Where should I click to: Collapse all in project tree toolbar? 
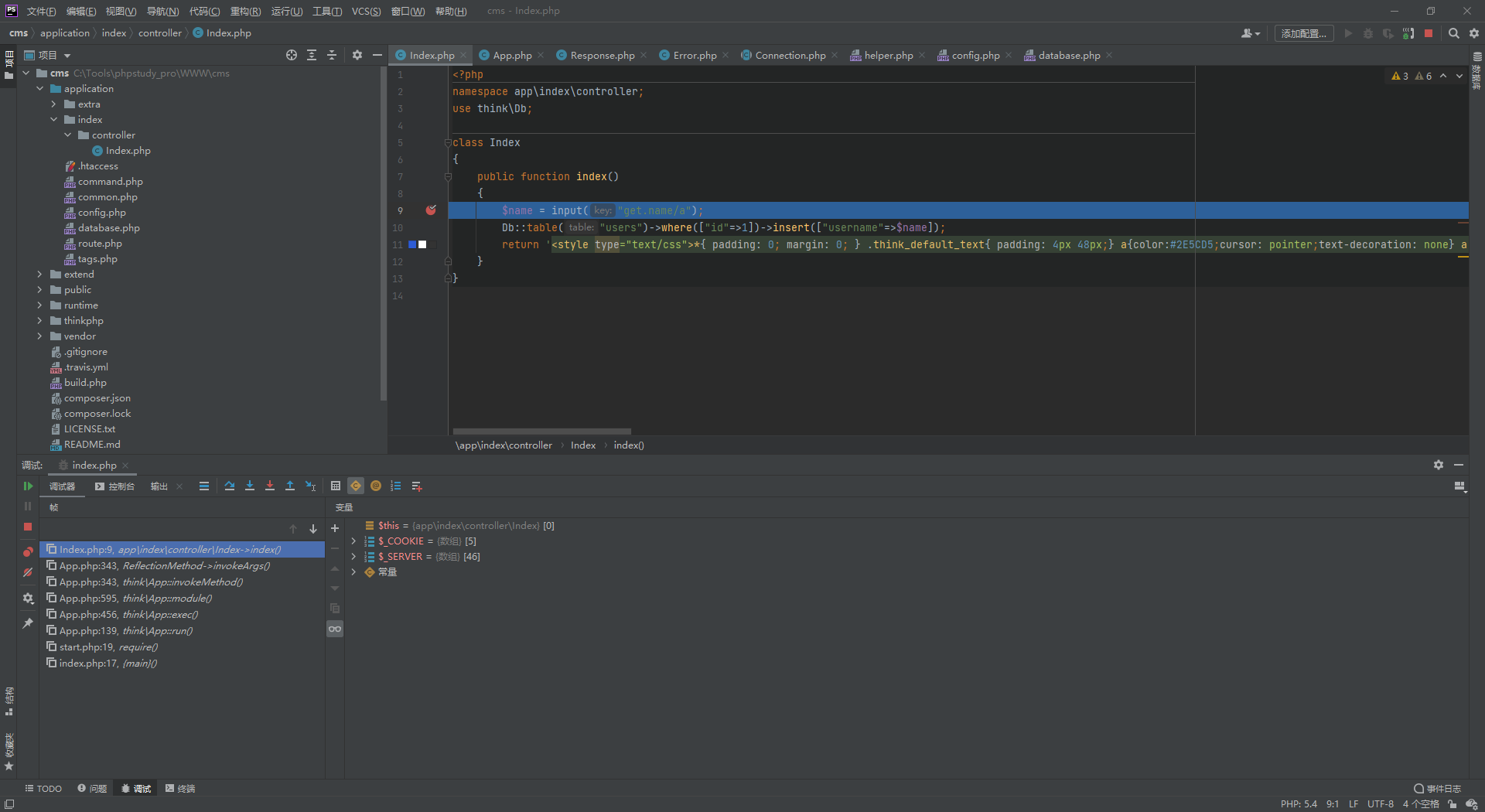332,55
